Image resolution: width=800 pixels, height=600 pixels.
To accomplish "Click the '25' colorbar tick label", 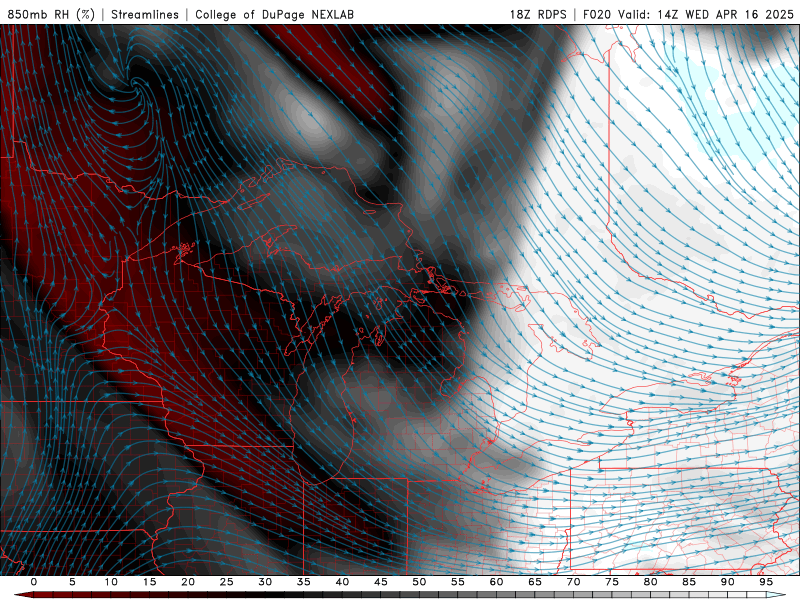I will pos(227,582).
